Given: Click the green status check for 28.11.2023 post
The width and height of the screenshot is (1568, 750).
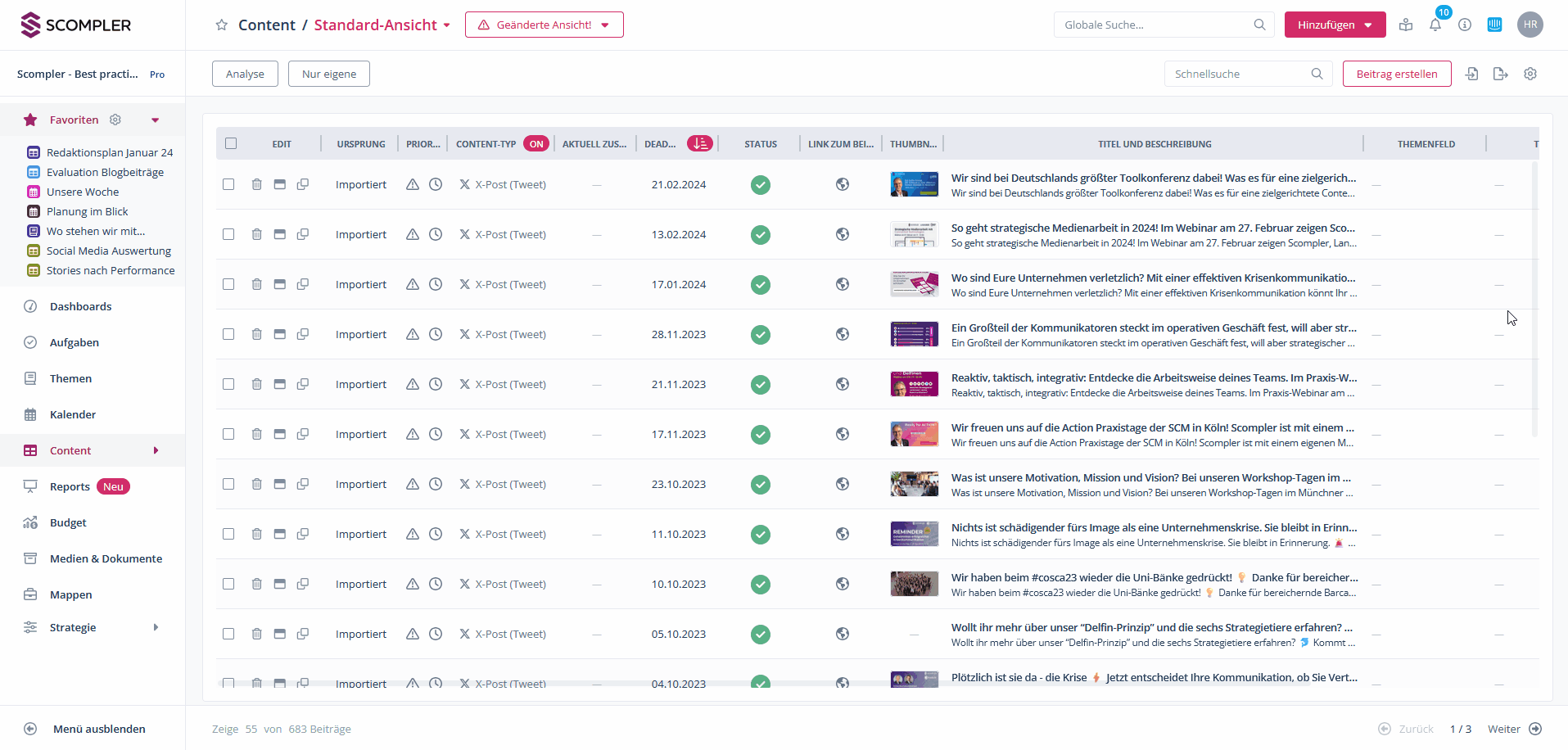Looking at the screenshot, I should tap(760, 334).
